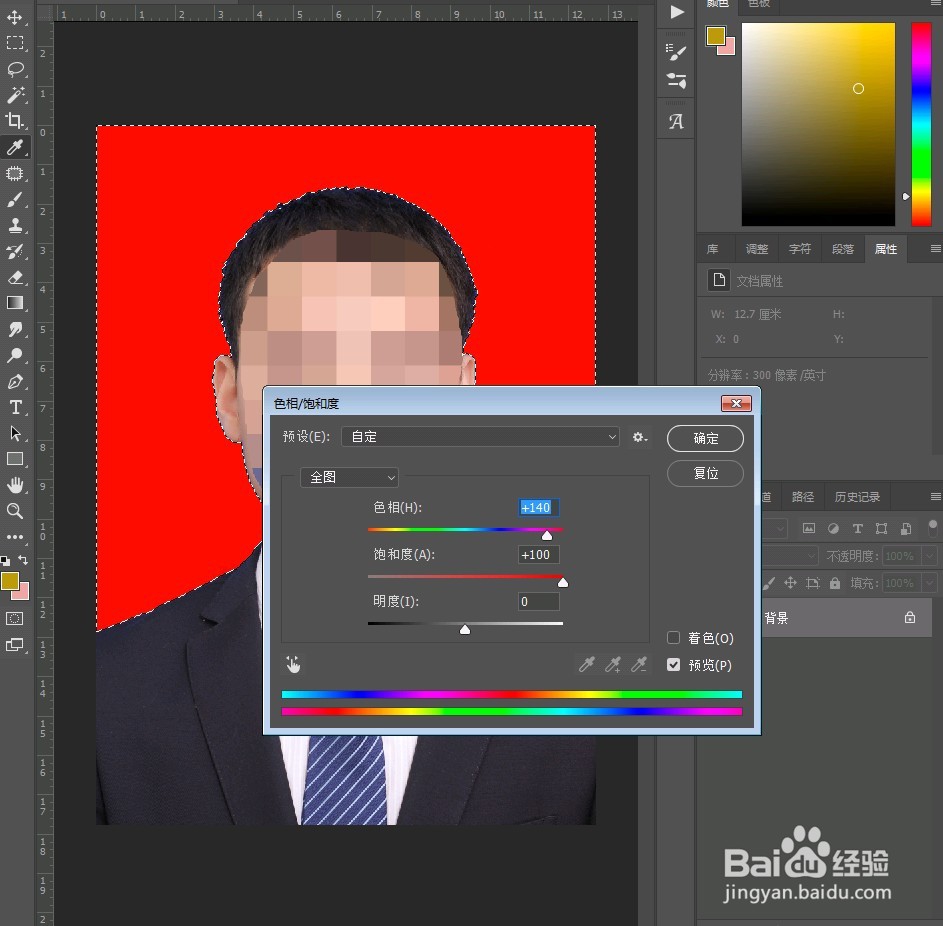Click the foreground color swatch
Viewport: 943px width, 926px height.
coord(10,580)
